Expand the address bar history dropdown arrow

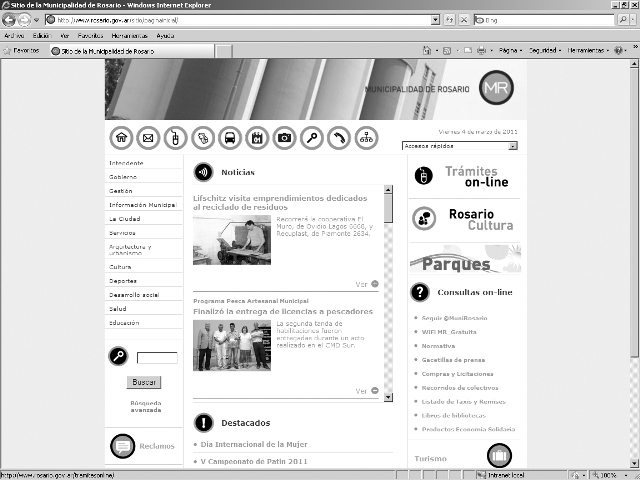click(x=435, y=20)
